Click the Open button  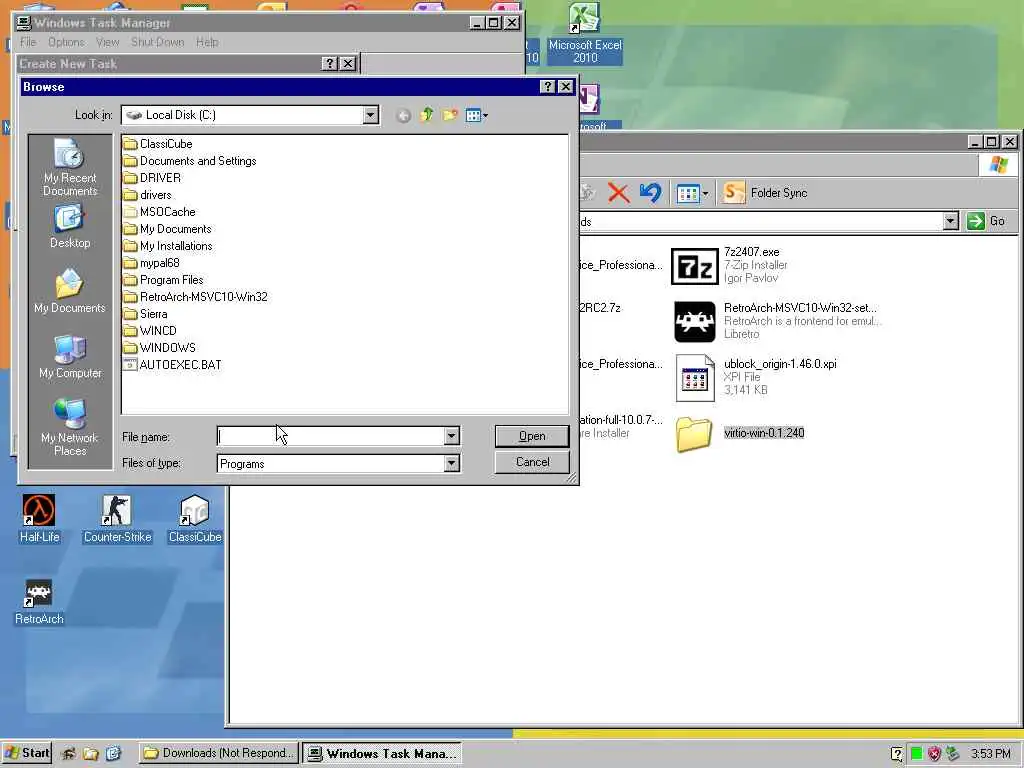coord(532,436)
